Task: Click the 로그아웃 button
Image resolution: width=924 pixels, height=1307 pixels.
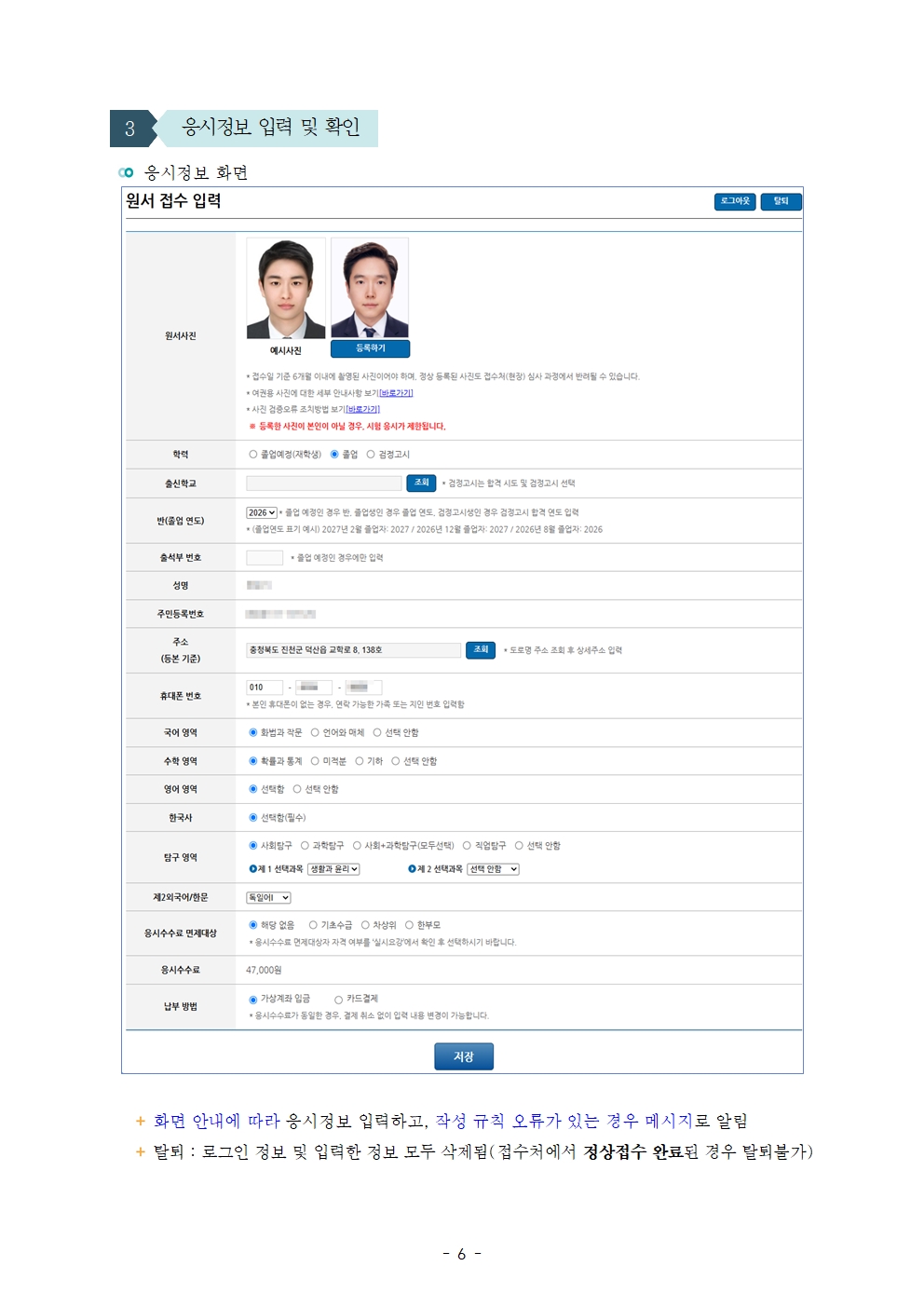Action: [735, 201]
